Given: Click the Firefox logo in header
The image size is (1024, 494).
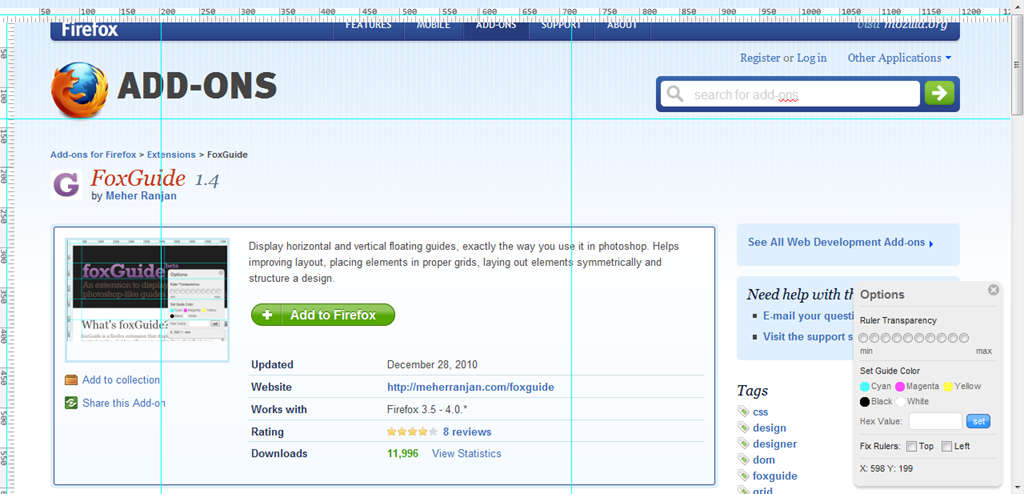Looking at the screenshot, I should click(x=80, y=90).
